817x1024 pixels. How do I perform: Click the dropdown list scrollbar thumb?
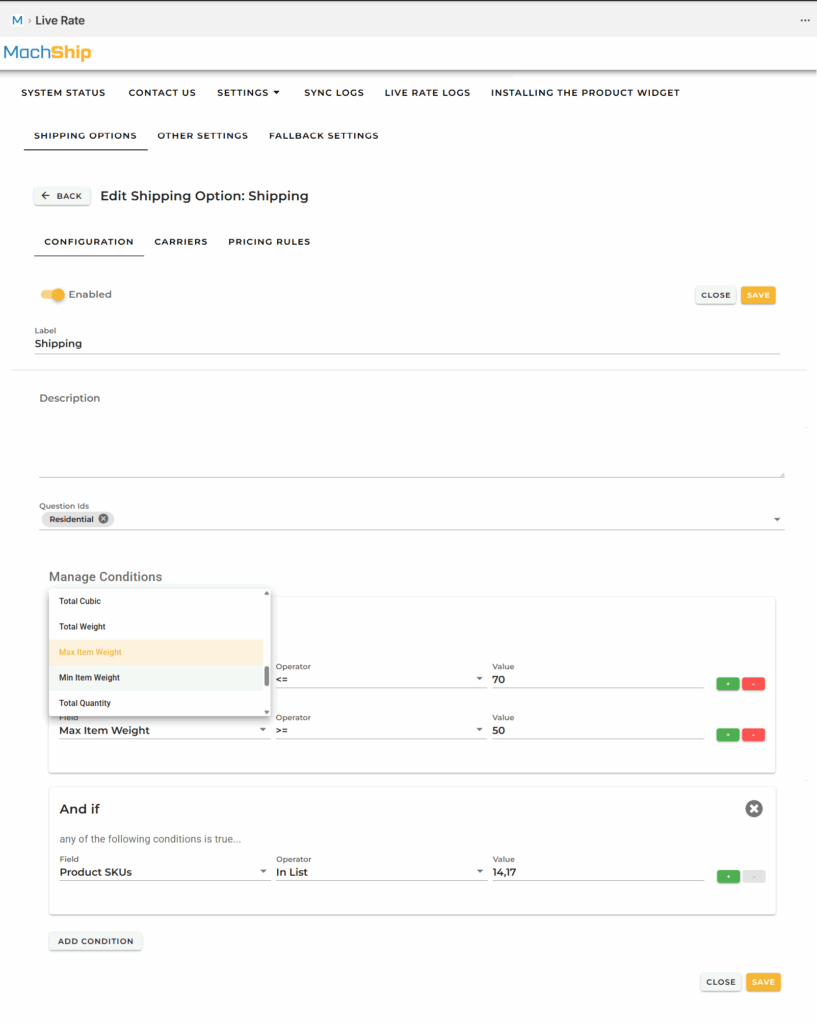coord(266,677)
